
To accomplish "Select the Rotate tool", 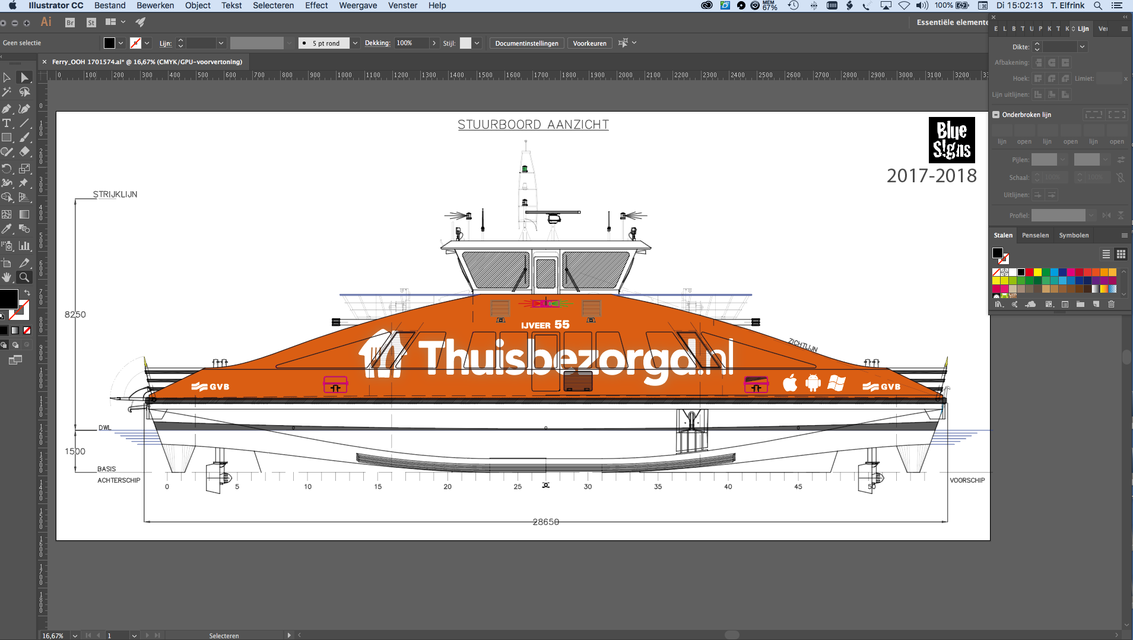I will coord(7,168).
